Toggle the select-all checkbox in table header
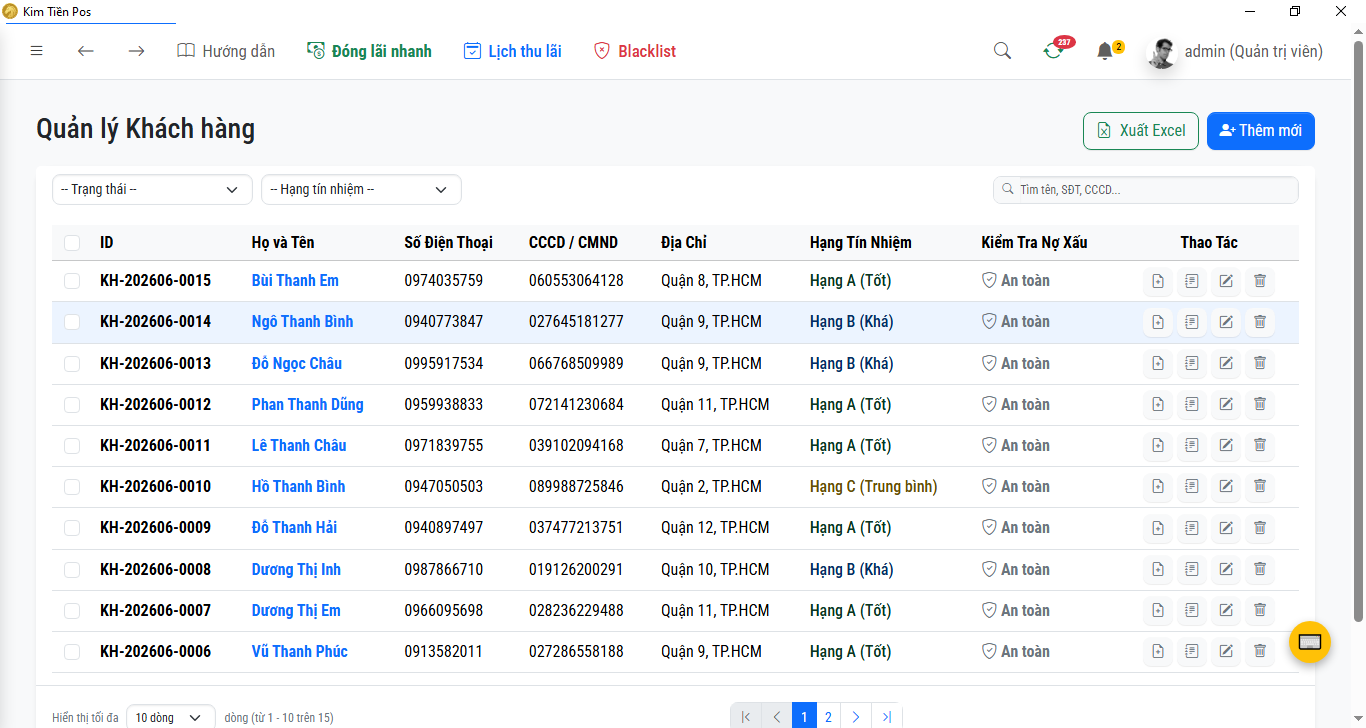This screenshot has width=1366, height=728. click(x=72, y=242)
